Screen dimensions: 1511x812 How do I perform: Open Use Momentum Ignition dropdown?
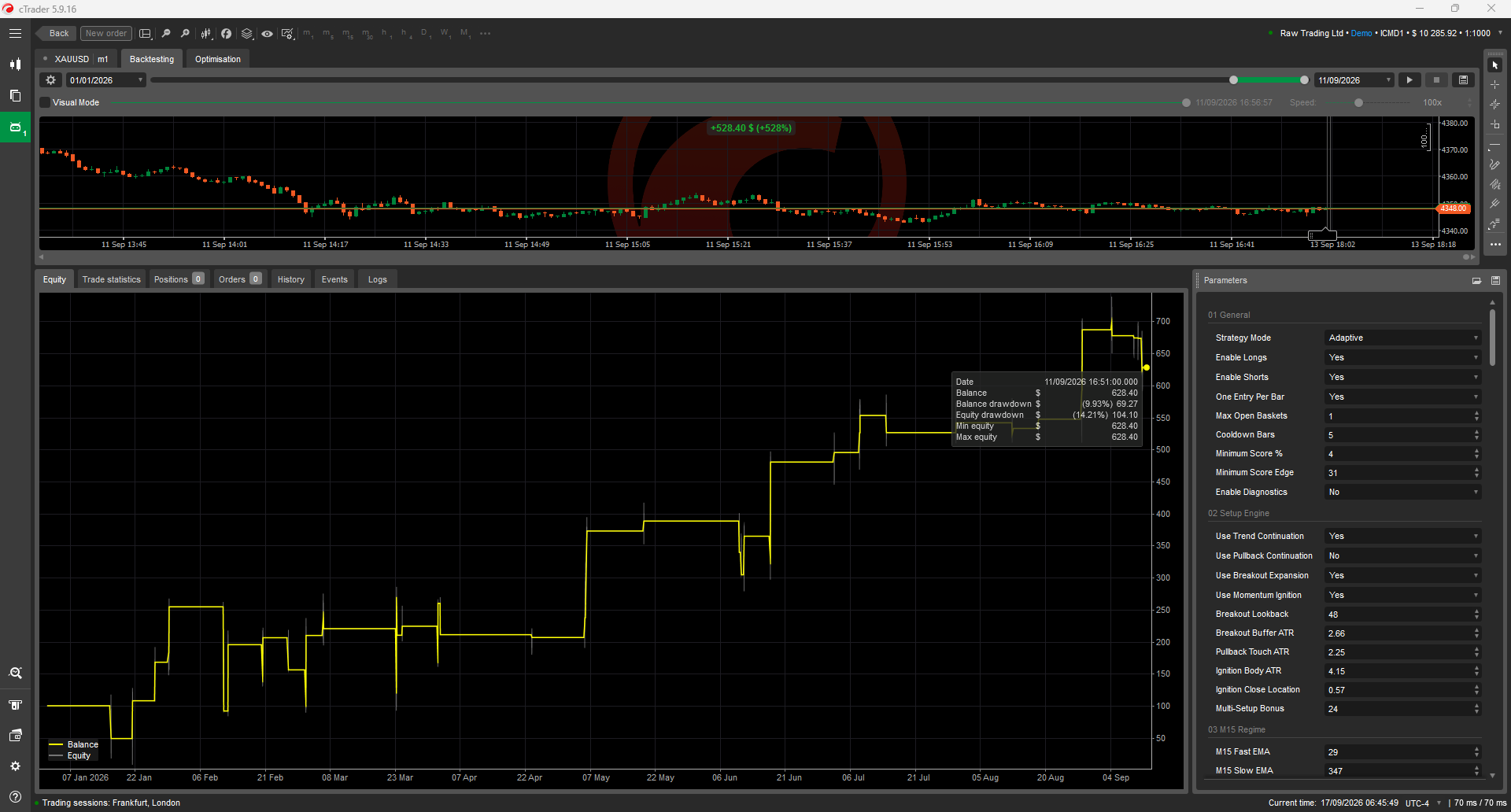(x=1402, y=596)
